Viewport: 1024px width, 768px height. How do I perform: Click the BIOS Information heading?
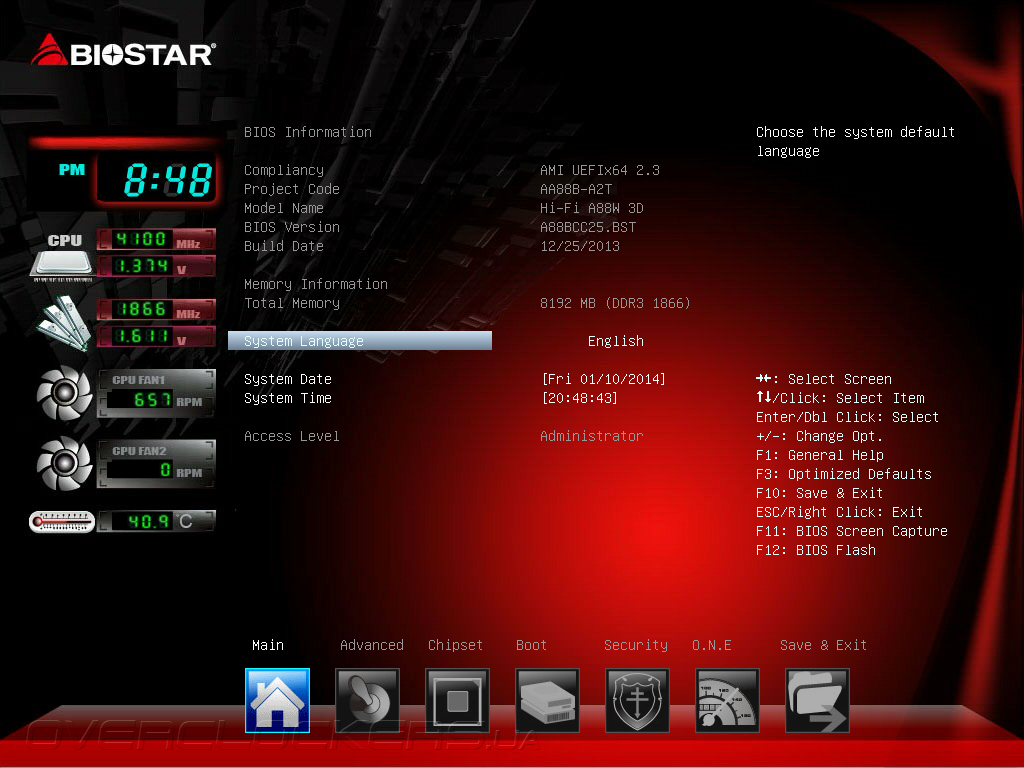(308, 132)
